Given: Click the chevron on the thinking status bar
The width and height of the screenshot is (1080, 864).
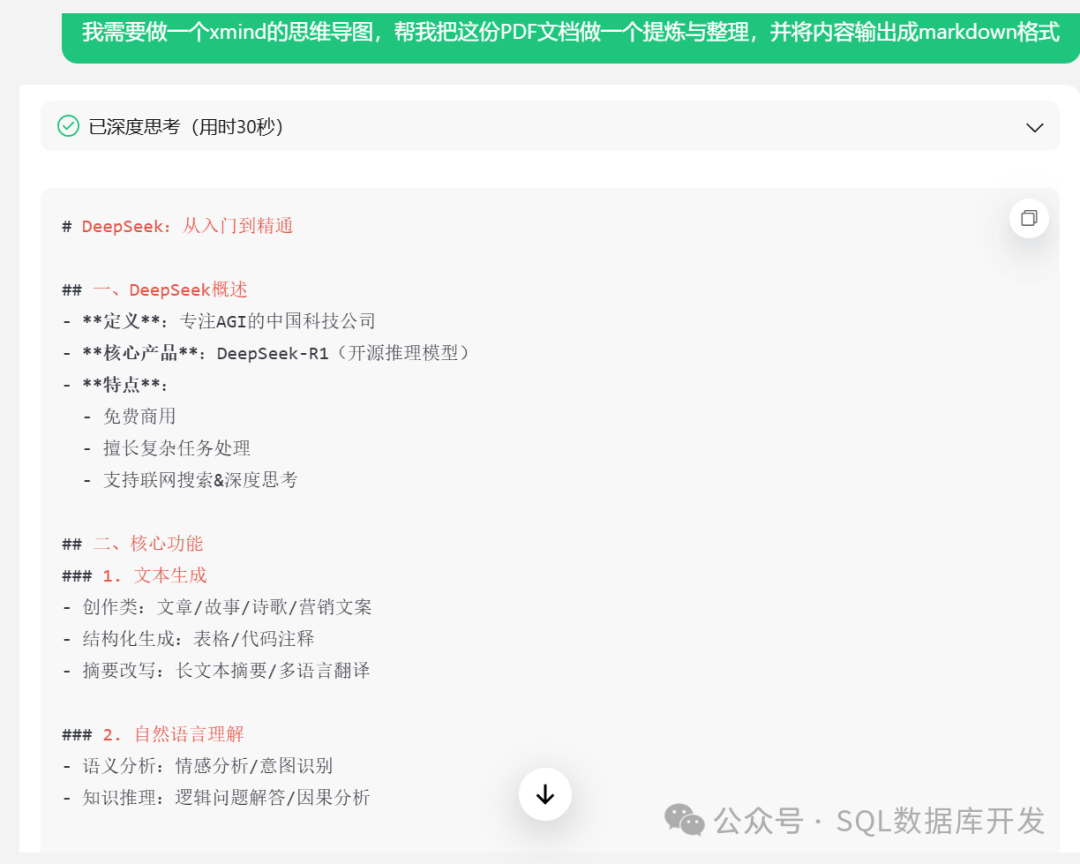Looking at the screenshot, I should [x=1035, y=127].
